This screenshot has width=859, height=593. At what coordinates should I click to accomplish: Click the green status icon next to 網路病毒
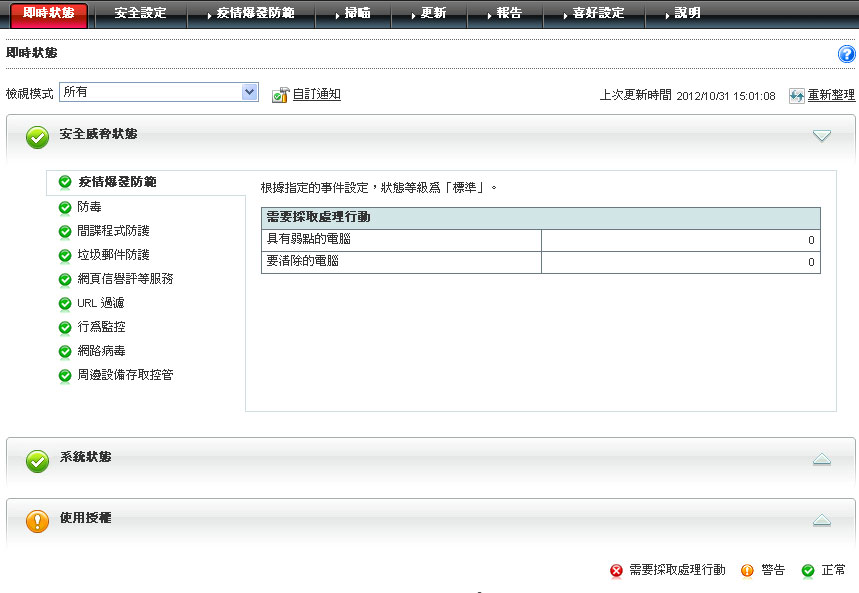point(65,351)
